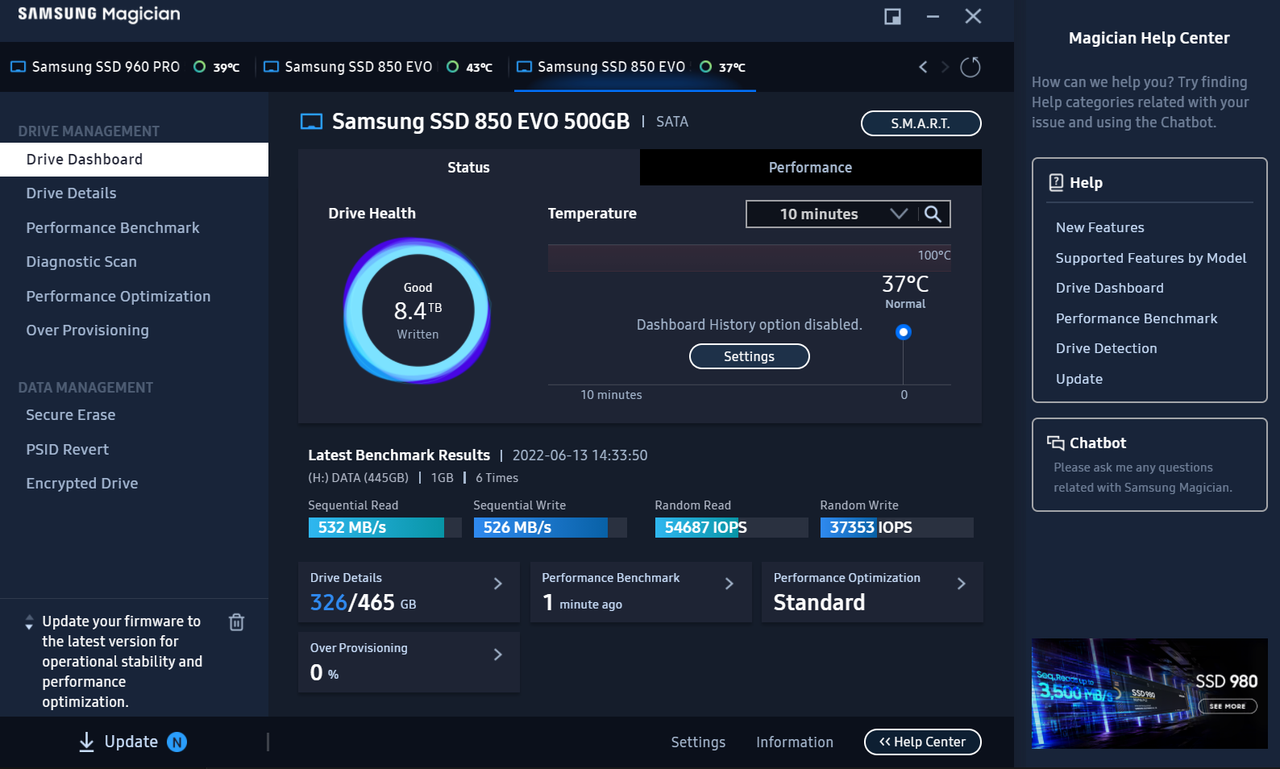The width and height of the screenshot is (1280, 769).
Task: Click the SSD 980 advertisement banner
Action: click(1149, 694)
